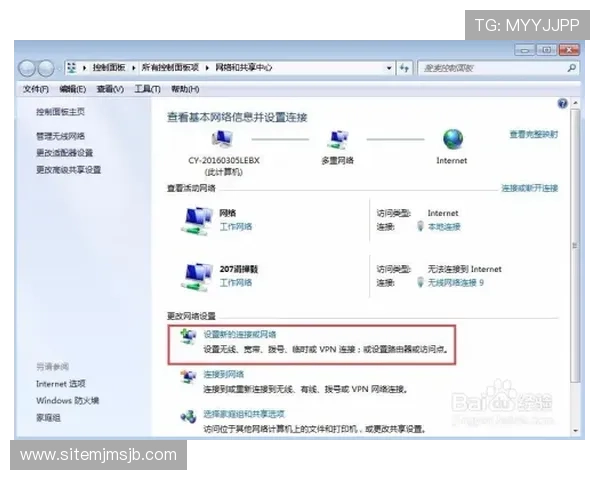This screenshot has height=480, width=600.
Task: Open Internet 选项 in sidebar
Action: coord(60,384)
